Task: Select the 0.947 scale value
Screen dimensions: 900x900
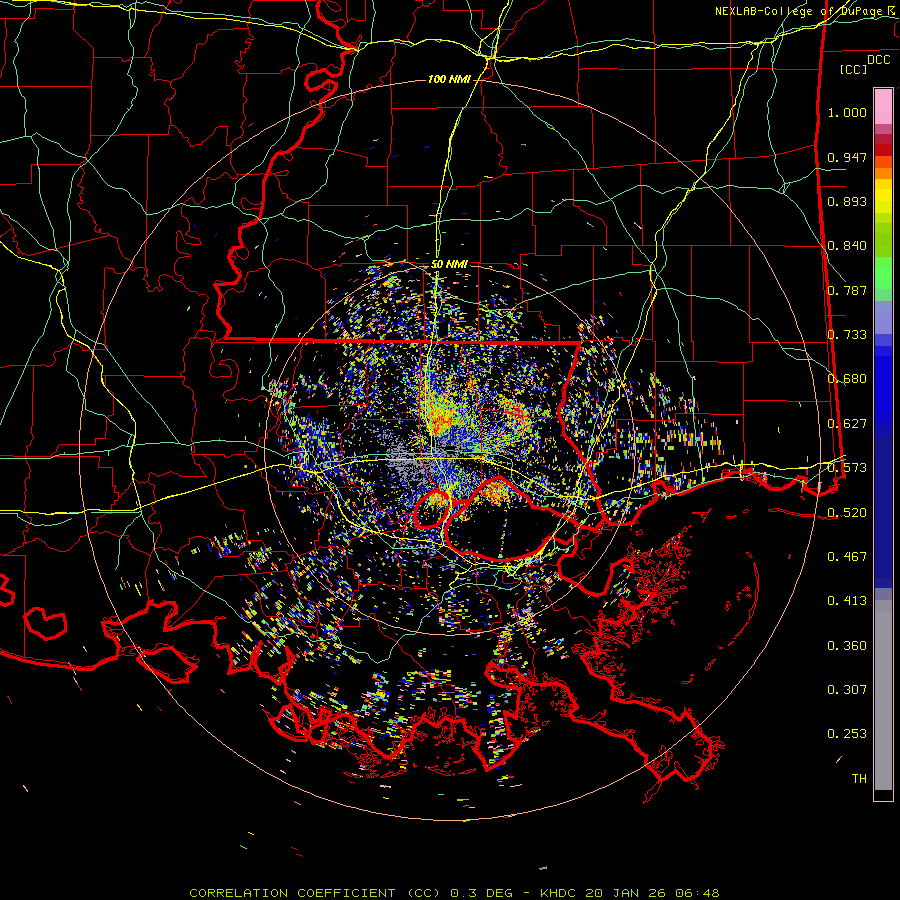Action: point(847,157)
